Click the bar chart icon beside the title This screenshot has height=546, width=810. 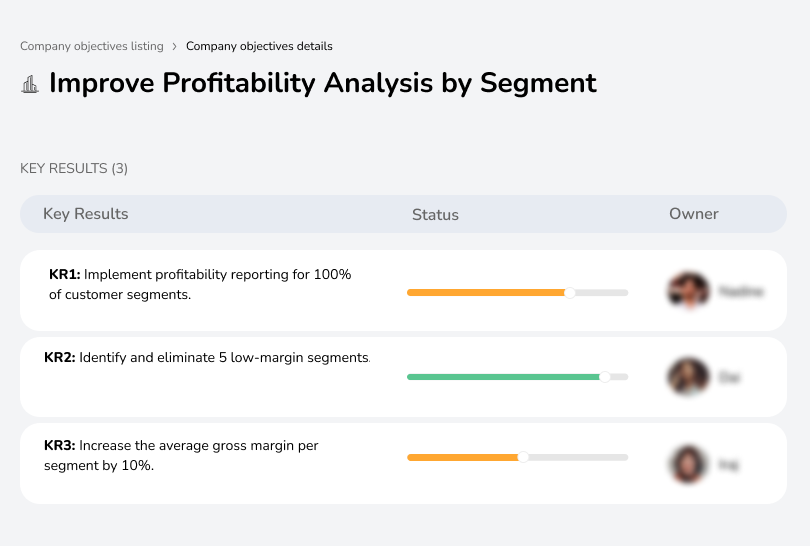pyautogui.click(x=30, y=84)
